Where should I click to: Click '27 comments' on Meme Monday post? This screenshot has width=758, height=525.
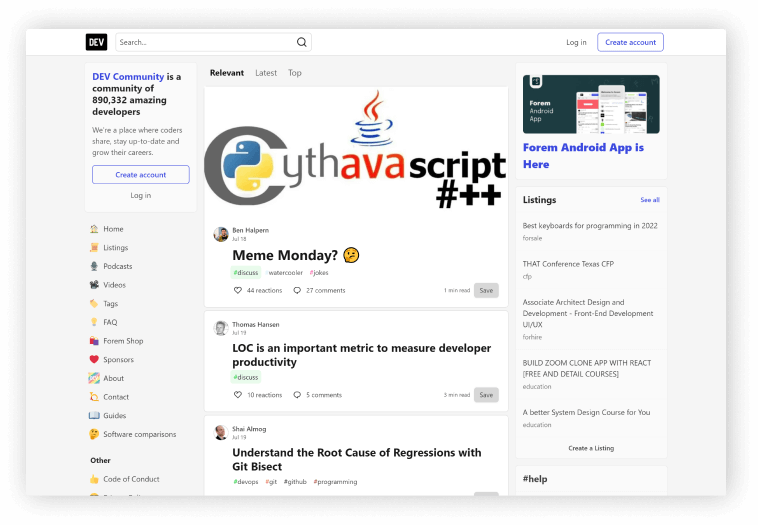(x=326, y=291)
